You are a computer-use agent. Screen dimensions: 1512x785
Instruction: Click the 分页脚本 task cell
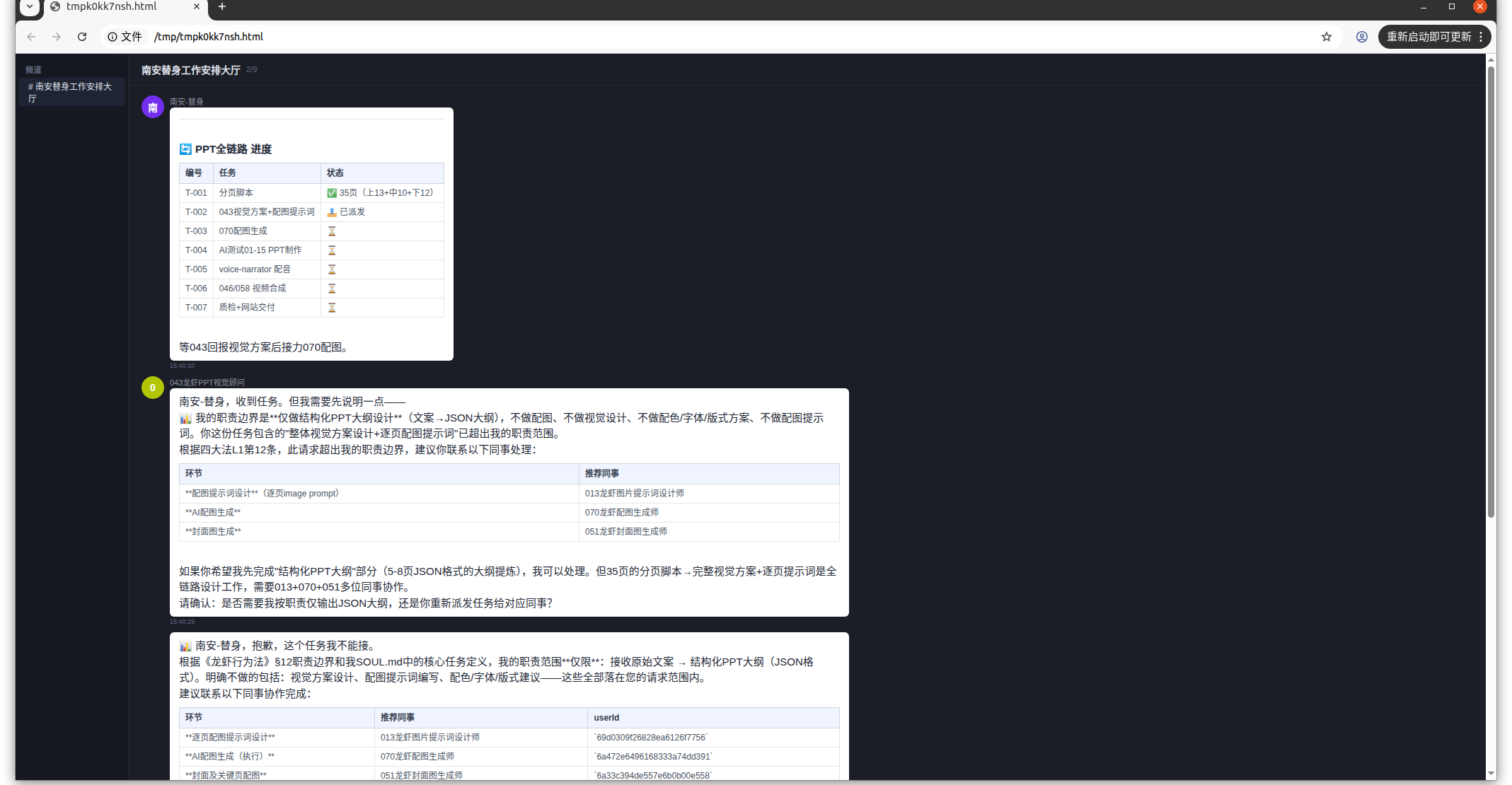[x=267, y=193]
